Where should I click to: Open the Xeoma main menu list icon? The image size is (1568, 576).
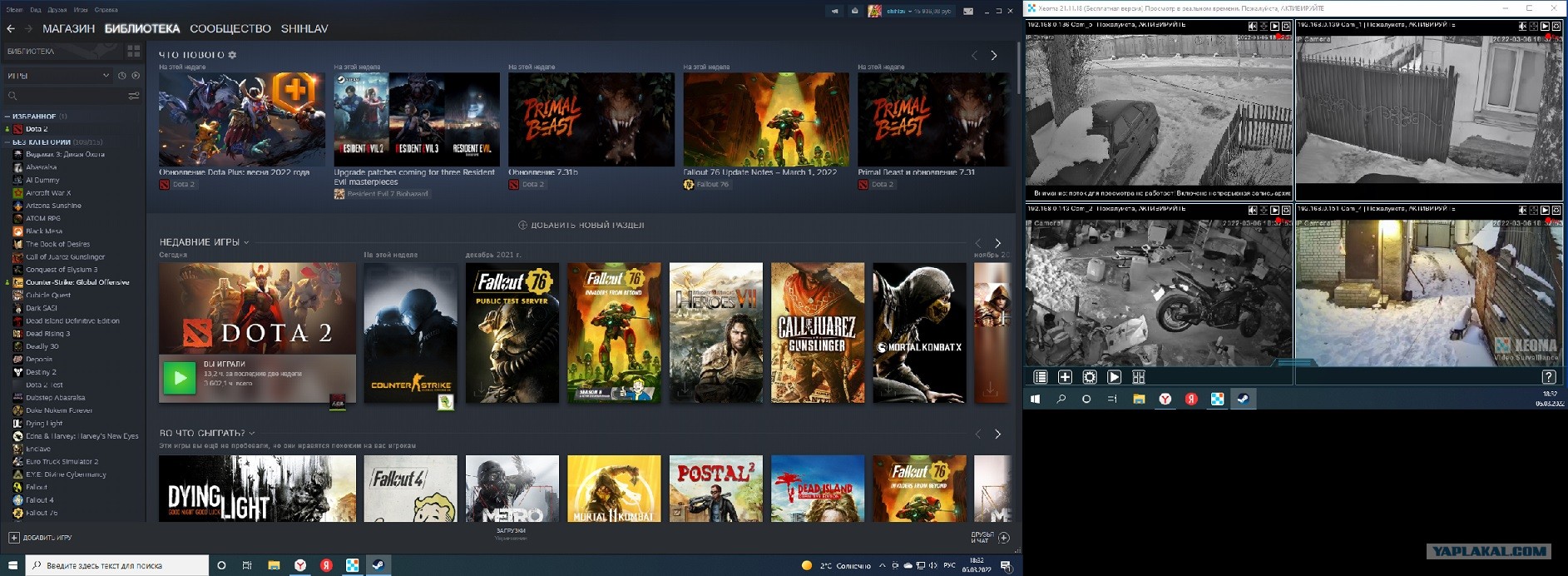coord(1040,377)
